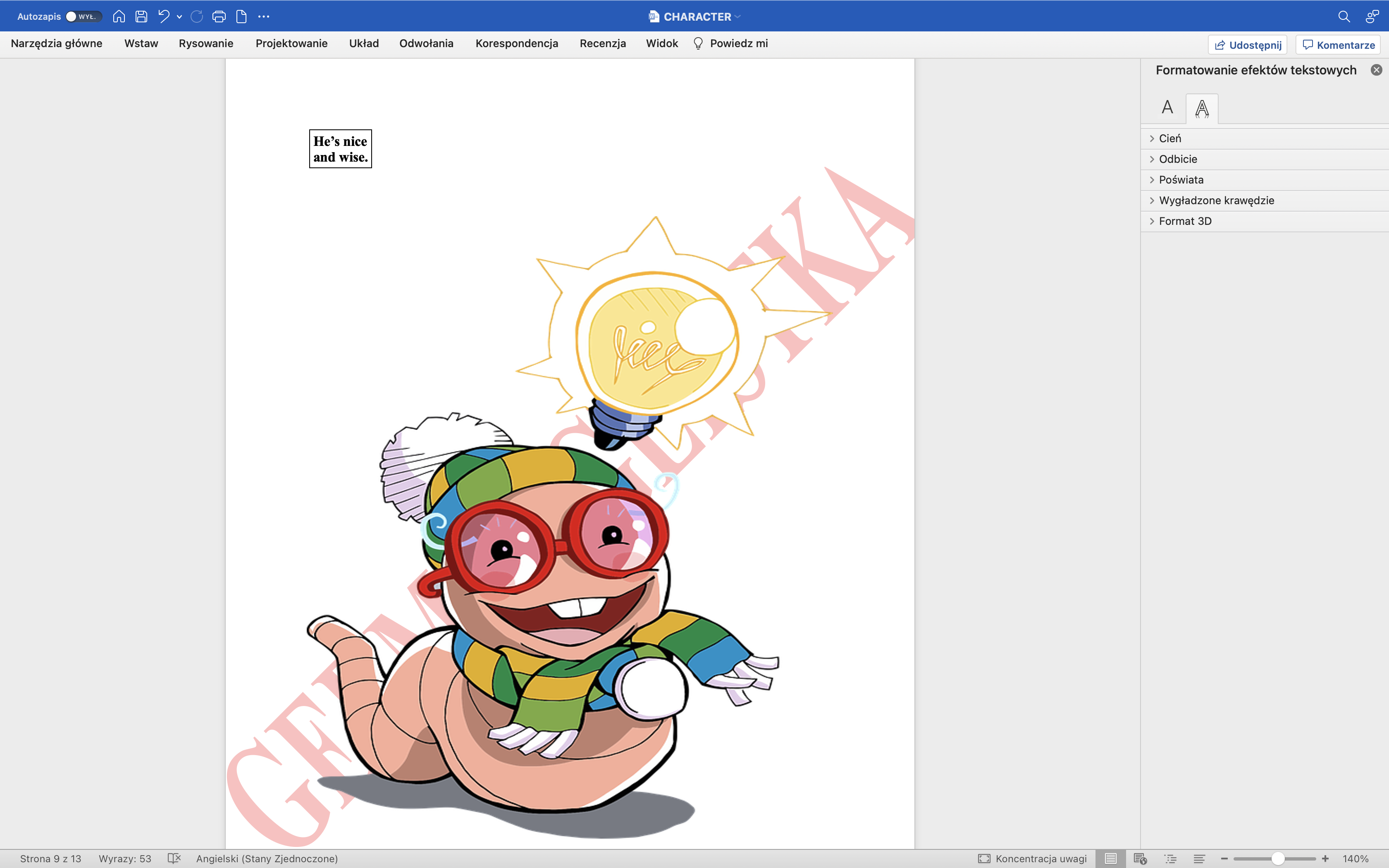Expand the Poświata section
The image size is (1389, 868).
coord(1181,180)
